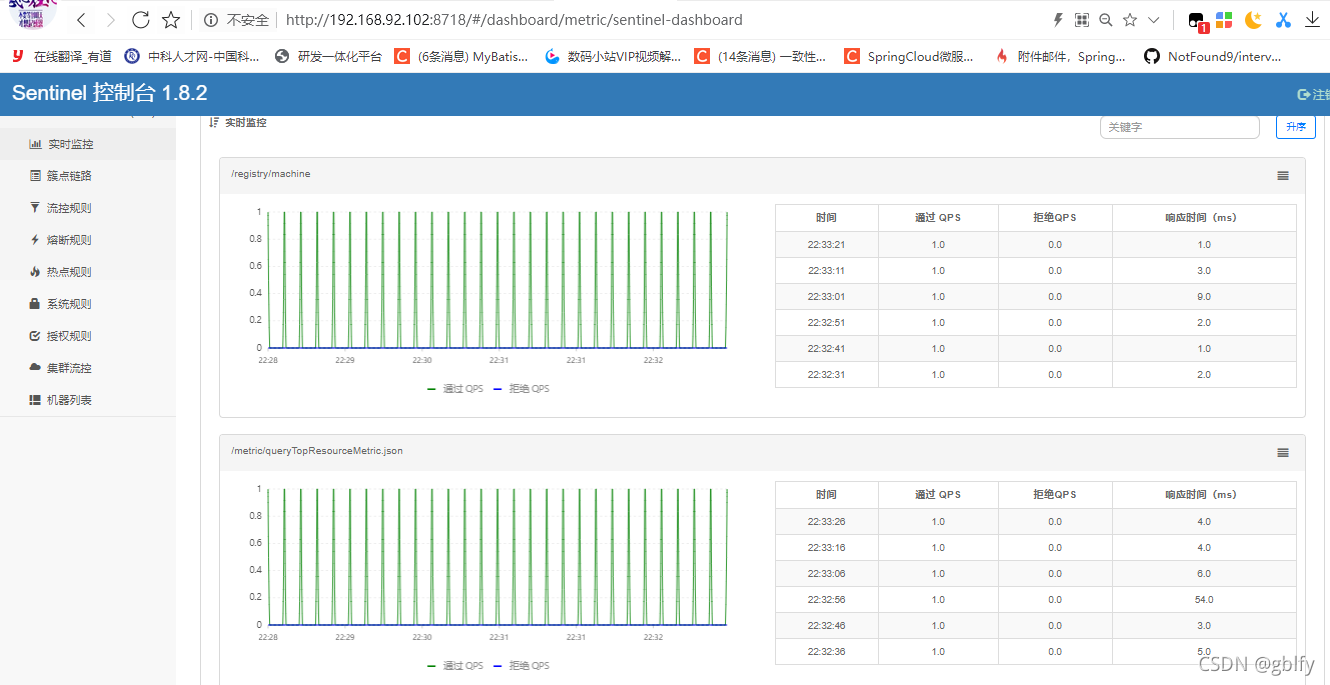1330x685 pixels.
Task: Click the 关键字 search input
Action: coord(1179,127)
